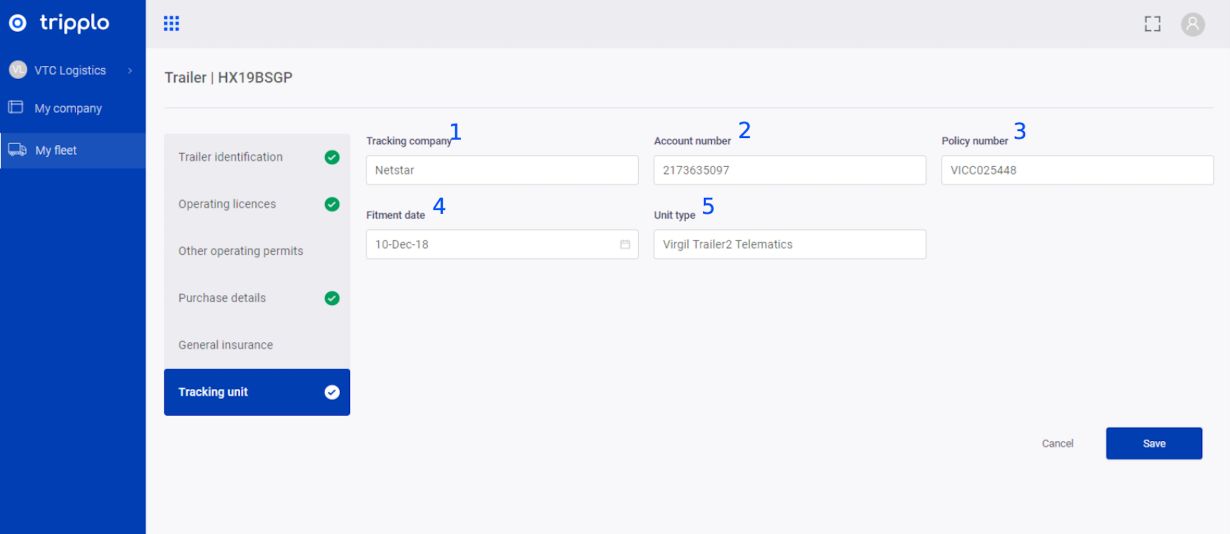This screenshot has width=1230, height=534.
Task: Focus the Account number field
Action: 789,170
